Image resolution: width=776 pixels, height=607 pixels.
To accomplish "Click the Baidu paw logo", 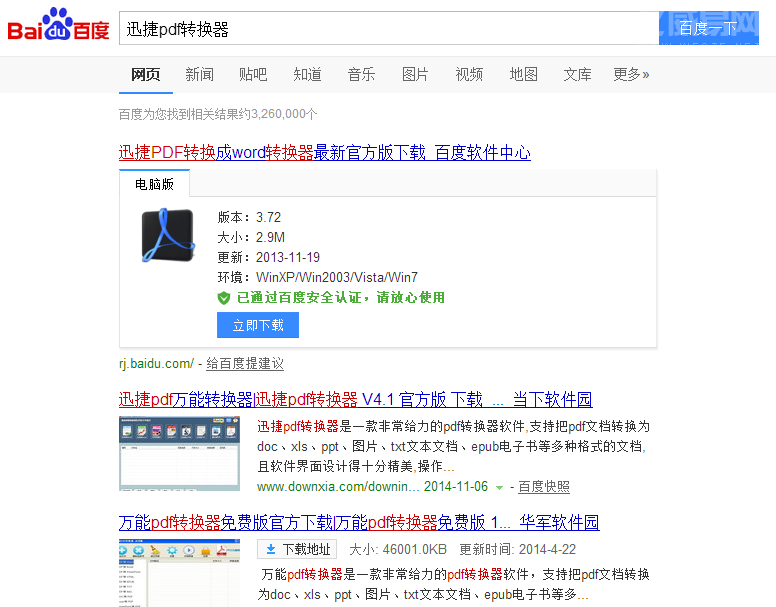I will [58, 24].
